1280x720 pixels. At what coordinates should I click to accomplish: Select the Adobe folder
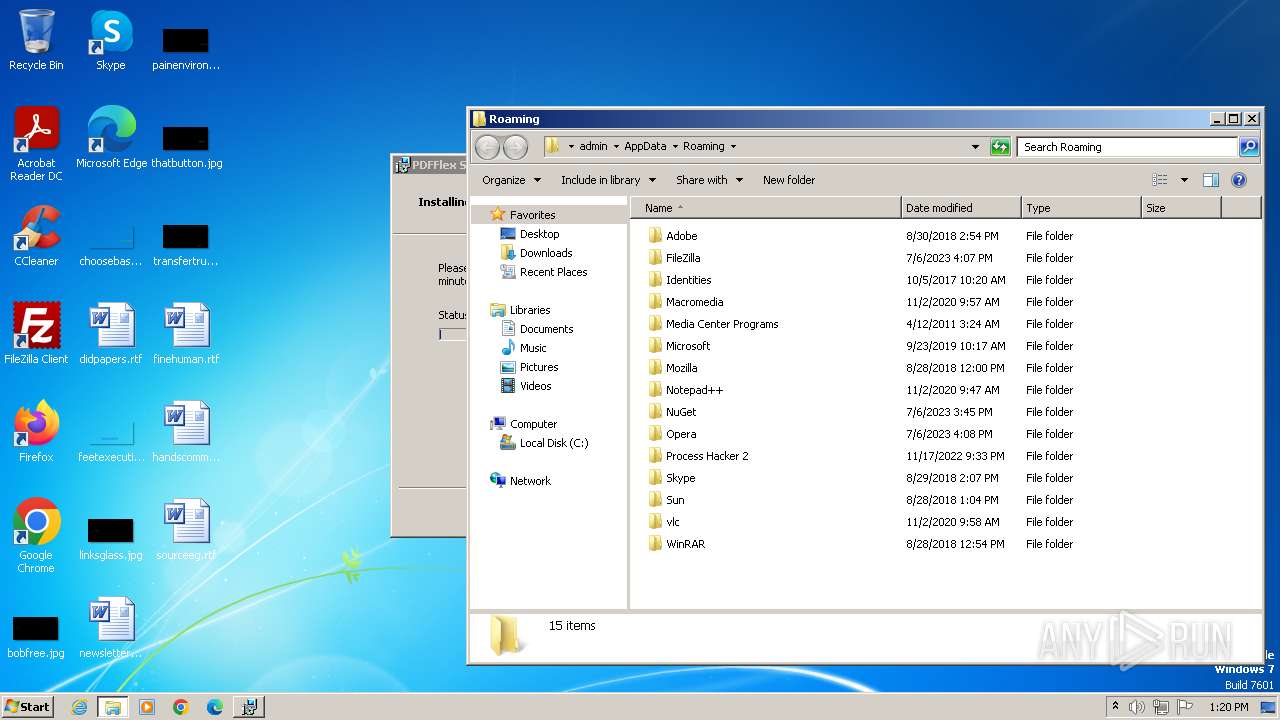tap(681, 236)
